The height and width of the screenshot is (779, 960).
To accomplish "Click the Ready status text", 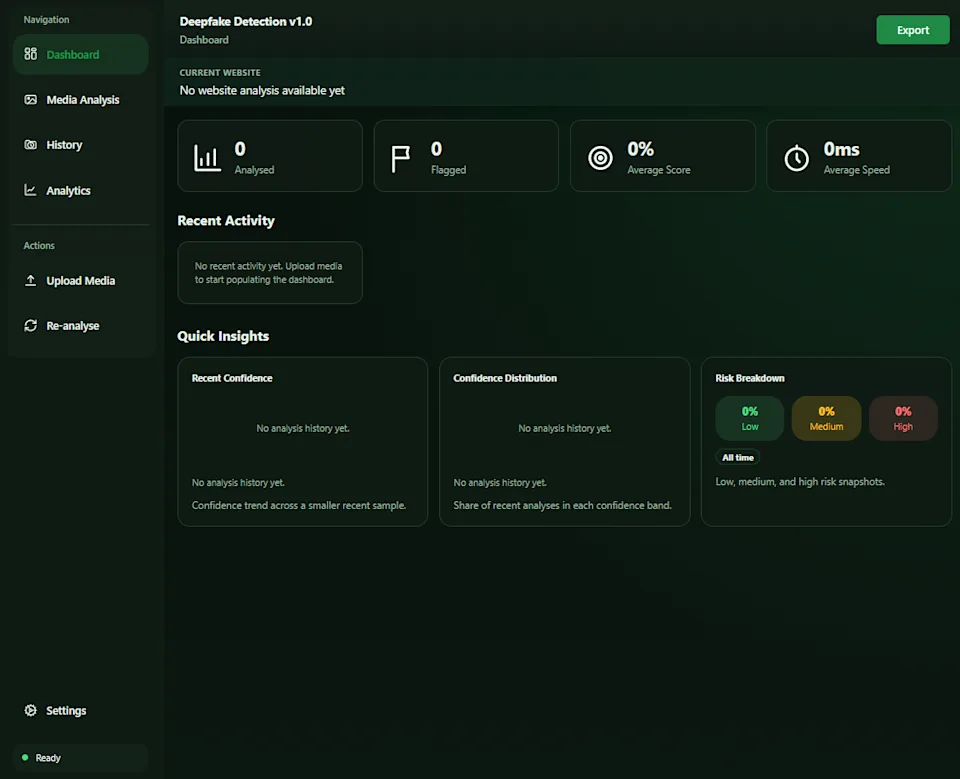I will [x=48, y=758].
